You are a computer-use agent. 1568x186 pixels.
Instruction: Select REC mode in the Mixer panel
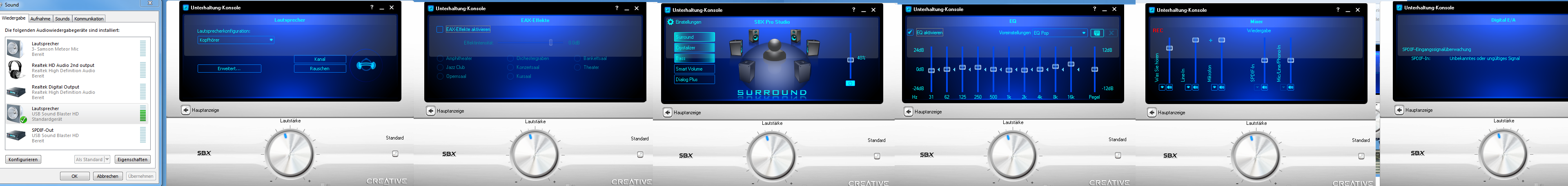click(1157, 31)
